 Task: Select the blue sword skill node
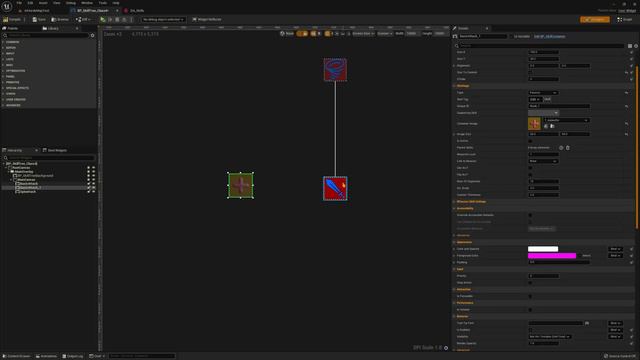[335, 188]
